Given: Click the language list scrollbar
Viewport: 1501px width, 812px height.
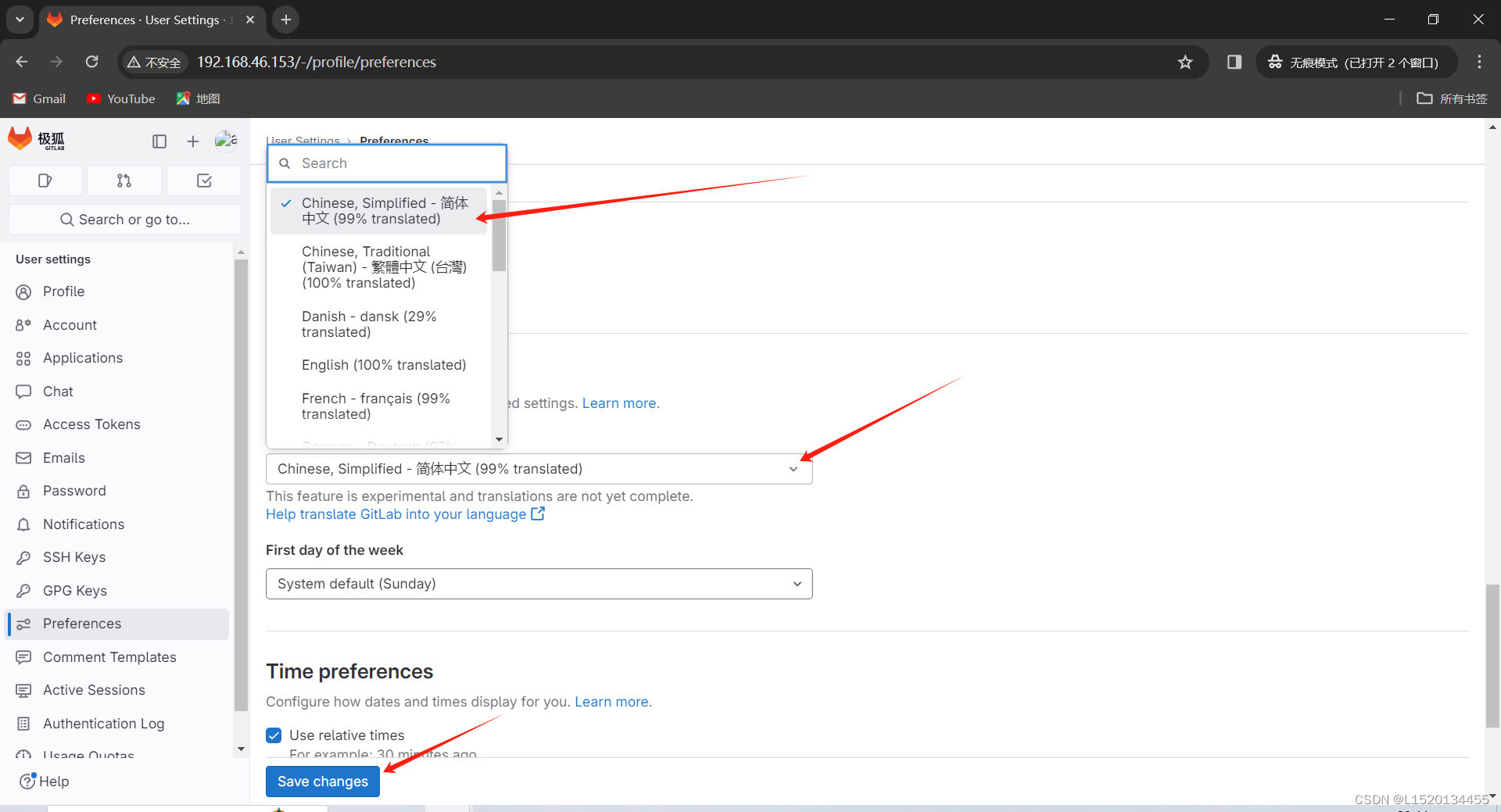Looking at the screenshot, I should 500,234.
